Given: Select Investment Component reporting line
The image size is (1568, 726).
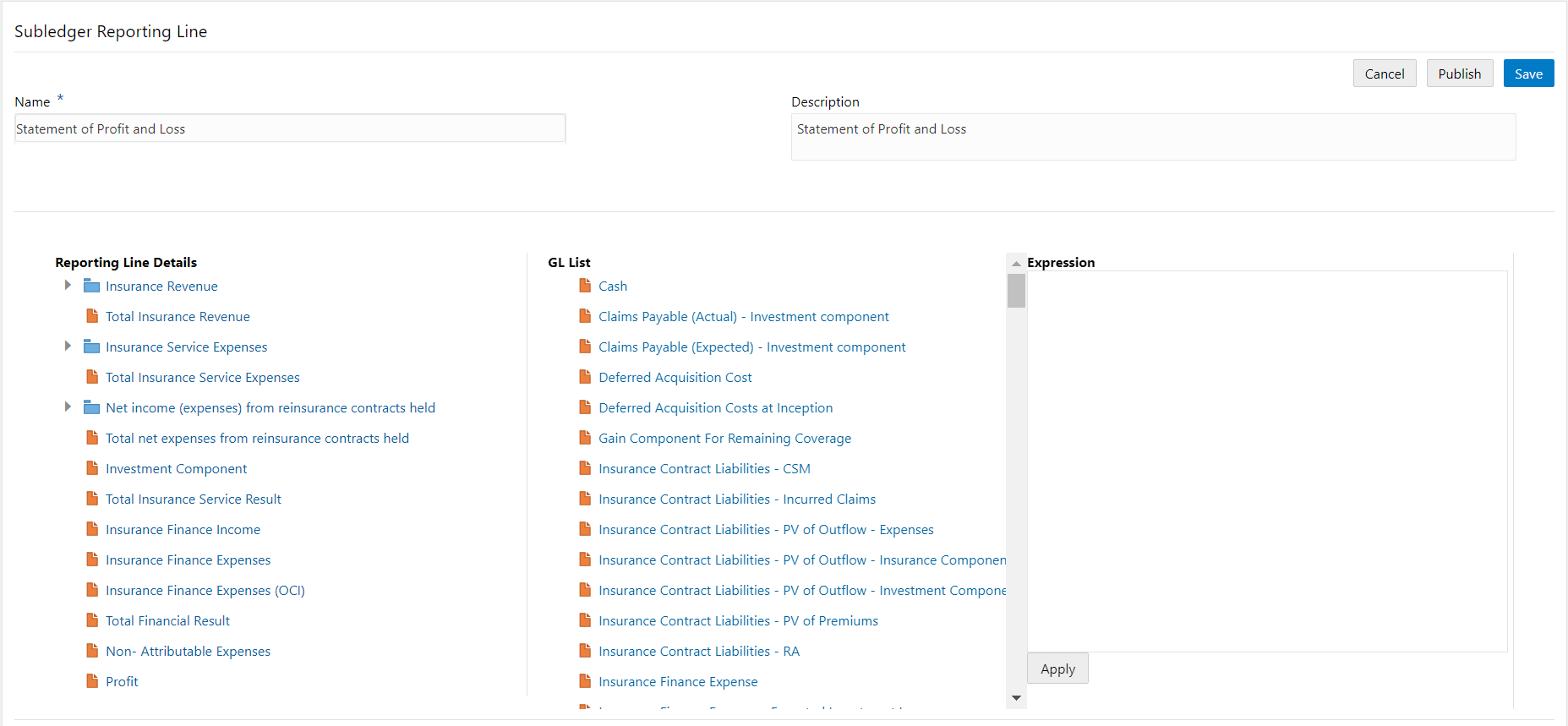Looking at the screenshot, I should 176,468.
